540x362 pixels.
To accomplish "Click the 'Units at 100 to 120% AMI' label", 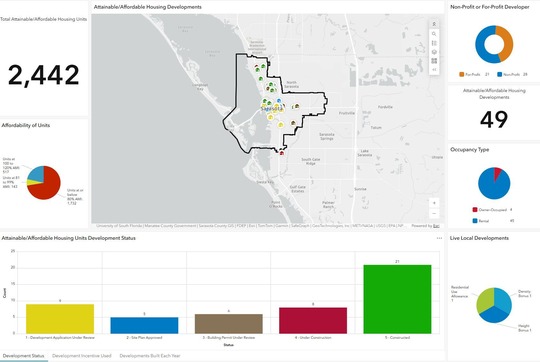I will [11, 165].
